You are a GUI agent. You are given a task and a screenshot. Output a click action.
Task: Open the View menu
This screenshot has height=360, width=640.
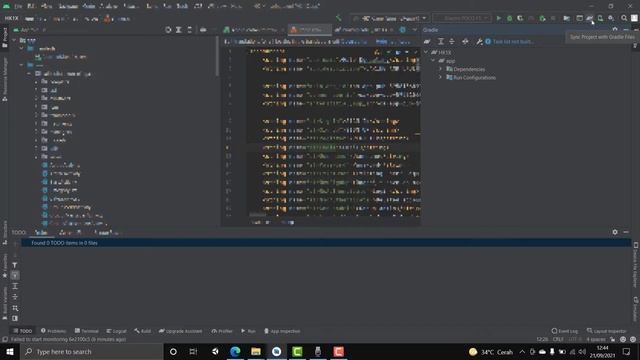pos(47,6)
